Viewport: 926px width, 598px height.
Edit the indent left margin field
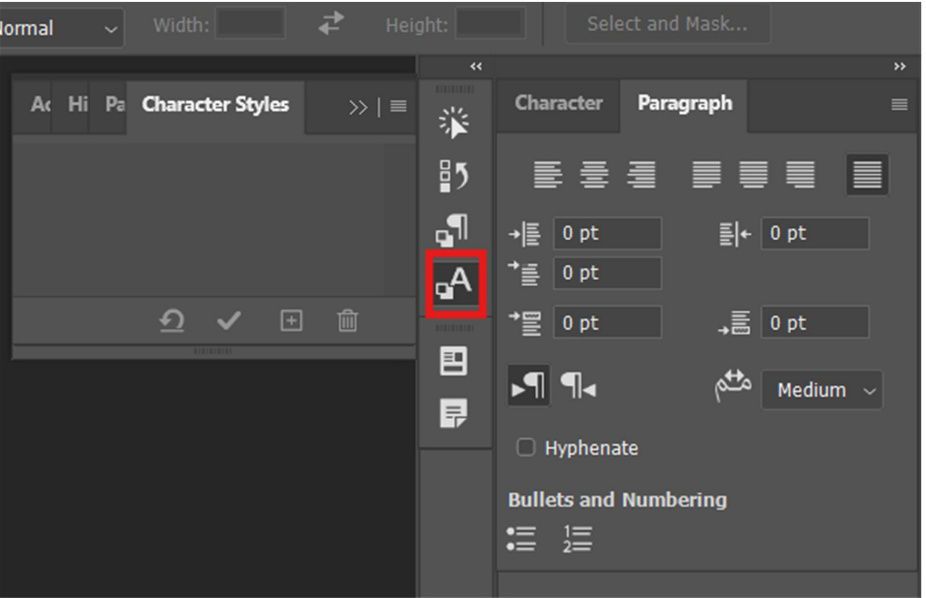(x=607, y=233)
